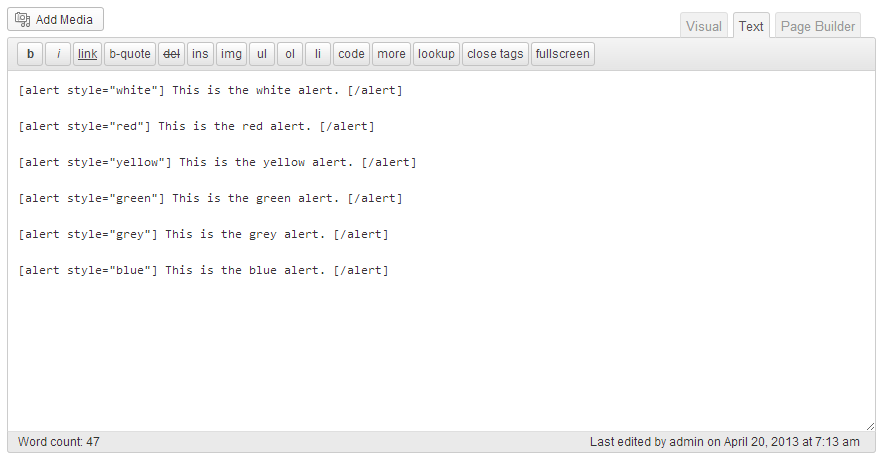Insert an image with the img button
This screenshot has height=462, width=885.
click(231, 54)
